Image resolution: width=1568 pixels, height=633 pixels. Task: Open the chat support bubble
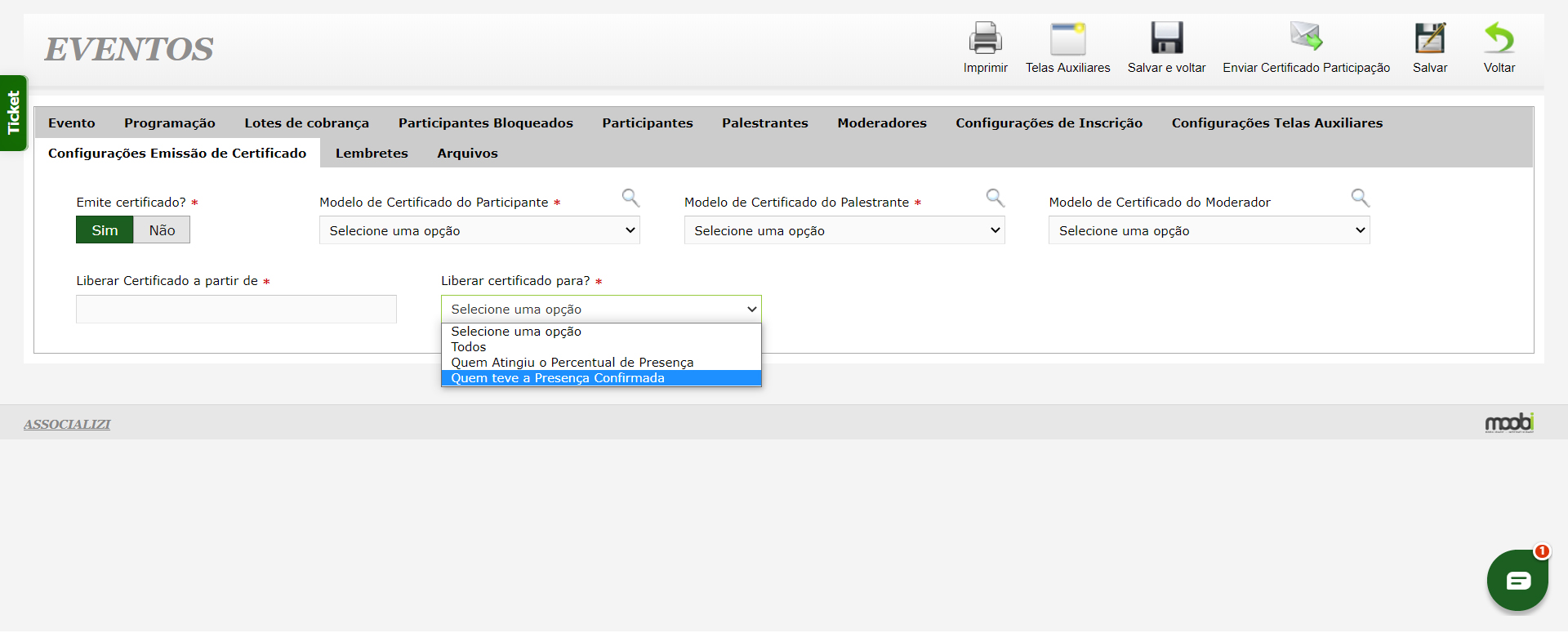pos(1517,581)
